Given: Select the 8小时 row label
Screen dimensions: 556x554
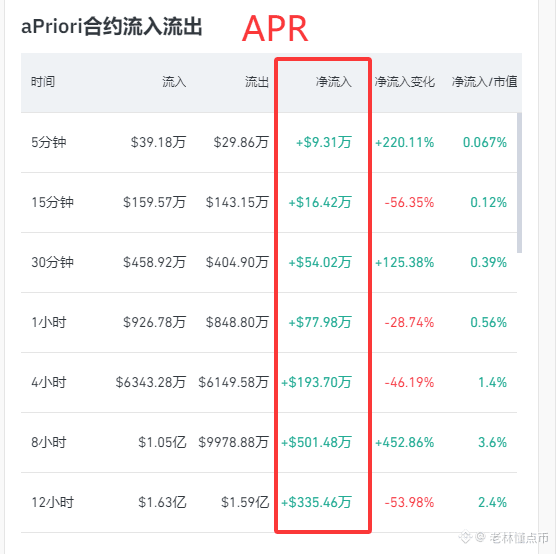Looking at the screenshot, I should click(x=49, y=442).
